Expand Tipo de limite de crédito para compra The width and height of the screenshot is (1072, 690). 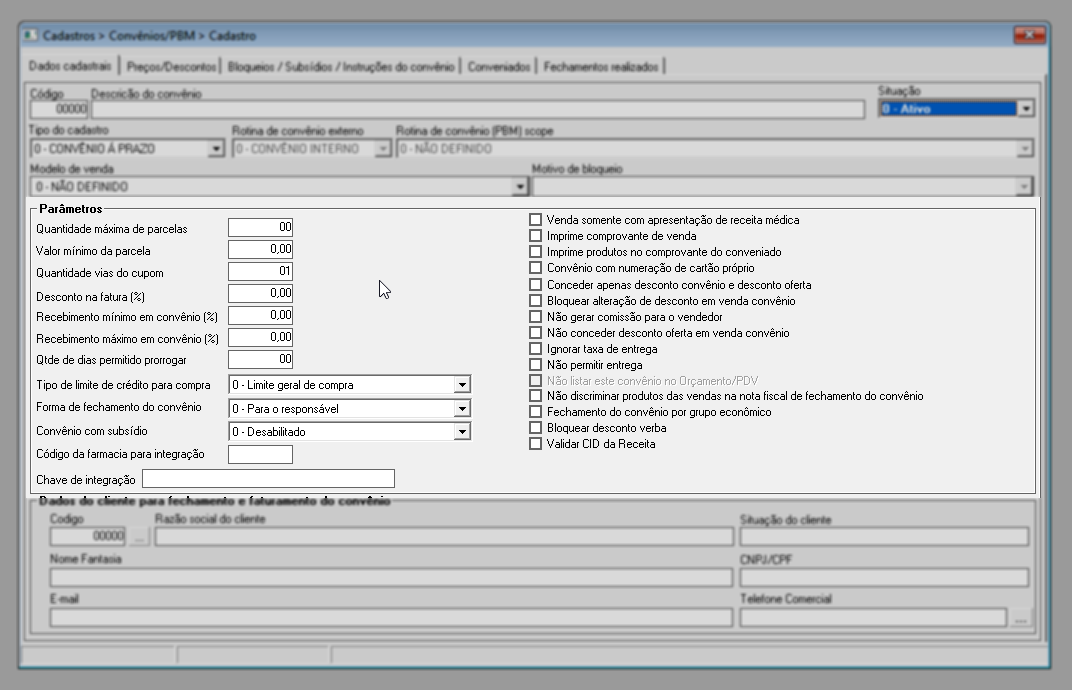coord(462,385)
